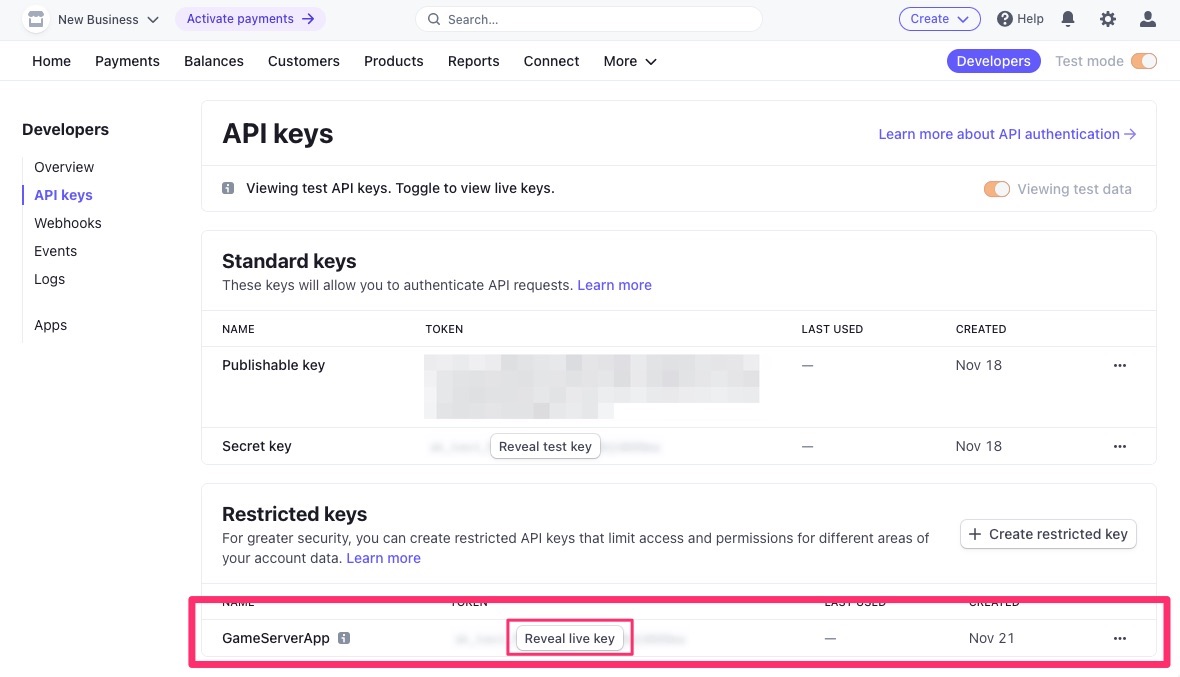
Task: Open the More navigation dropdown
Action: [x=629, y=61]
